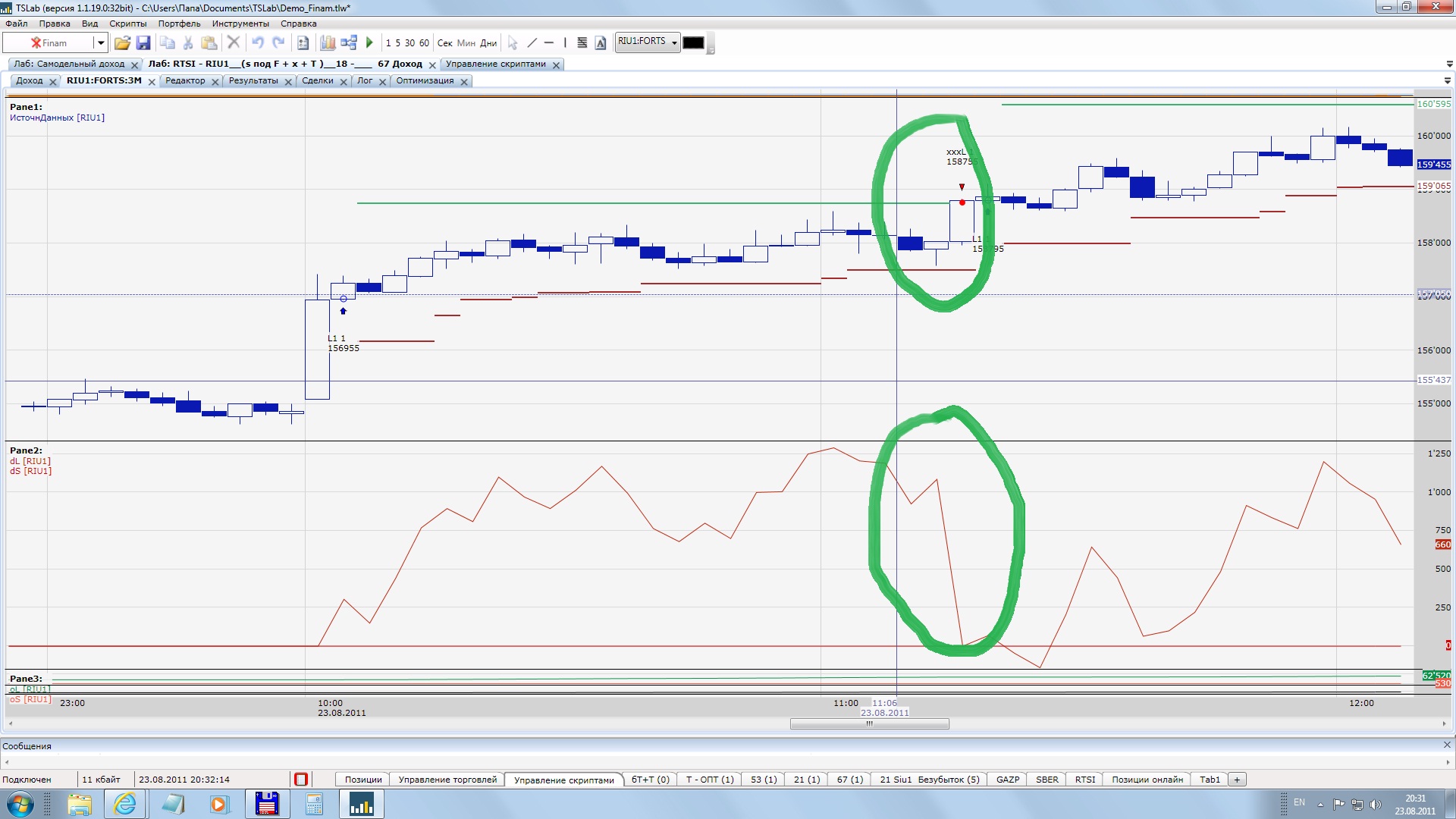Click the Позиции онлайн bottom tab
This screenshot has width=1456, height=819.
click(x=1147, y=780)
